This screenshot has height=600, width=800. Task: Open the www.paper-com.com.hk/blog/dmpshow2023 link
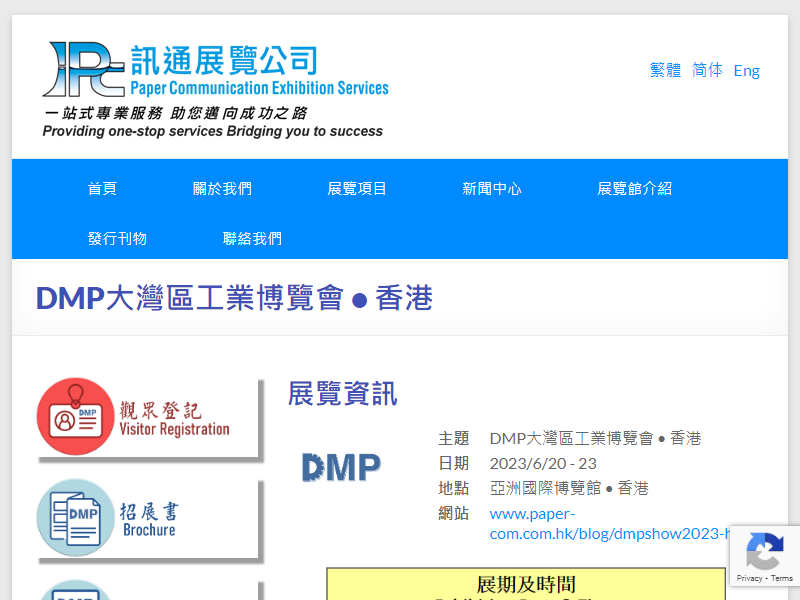tap(610, 523)
